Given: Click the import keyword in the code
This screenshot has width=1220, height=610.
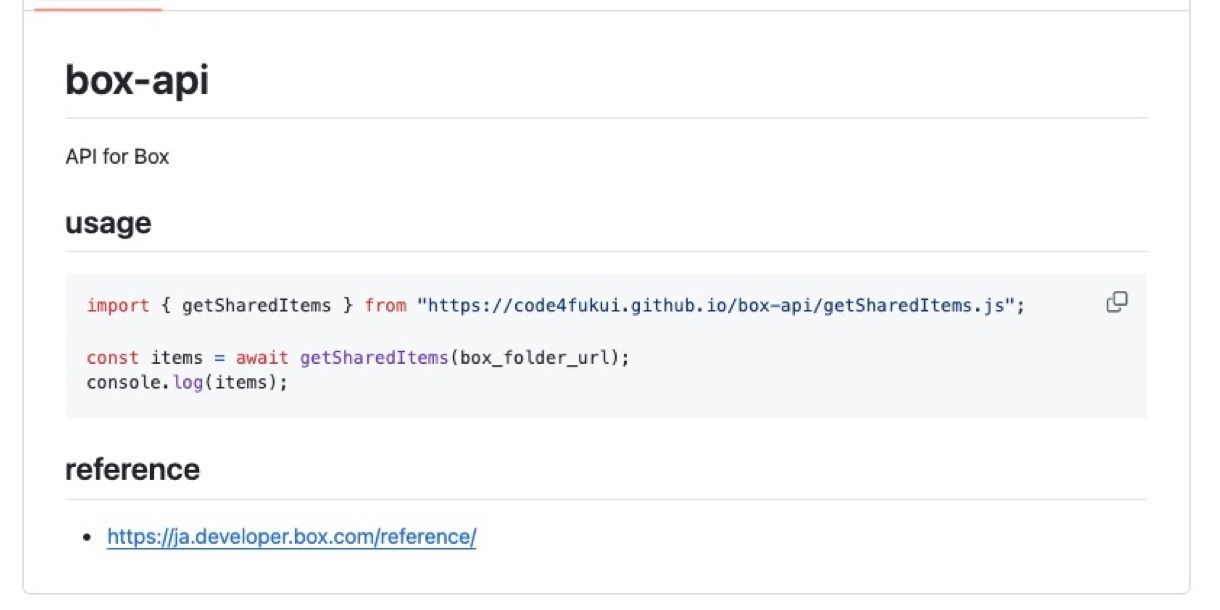Looking at the screenshot, I should pos(118,306).
